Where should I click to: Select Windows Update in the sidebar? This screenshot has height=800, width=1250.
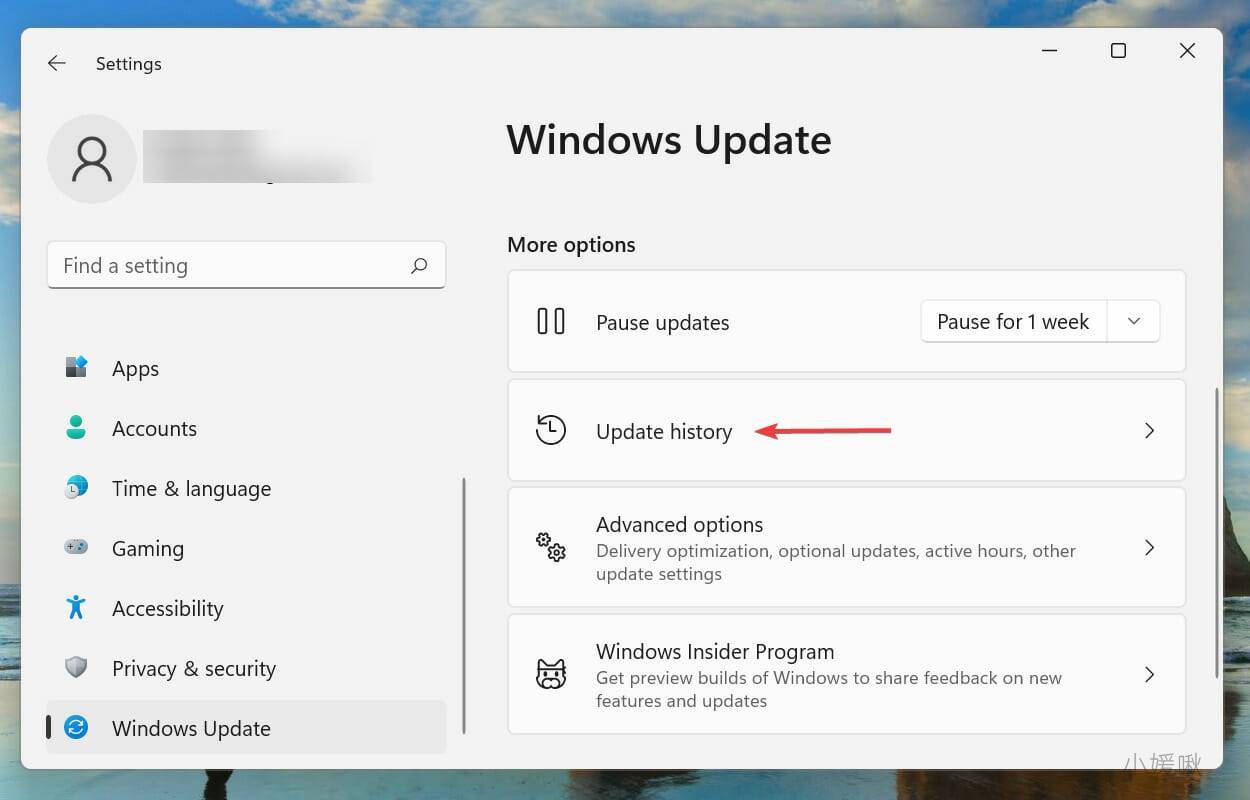click(190, 728)
